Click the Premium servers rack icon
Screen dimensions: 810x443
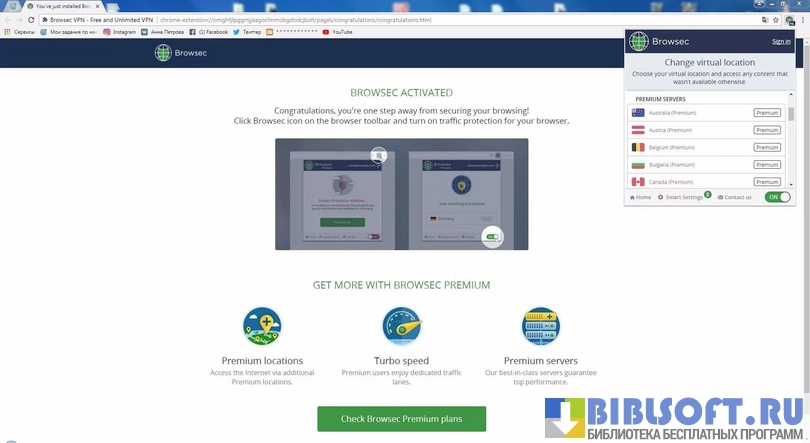[540, 326]
